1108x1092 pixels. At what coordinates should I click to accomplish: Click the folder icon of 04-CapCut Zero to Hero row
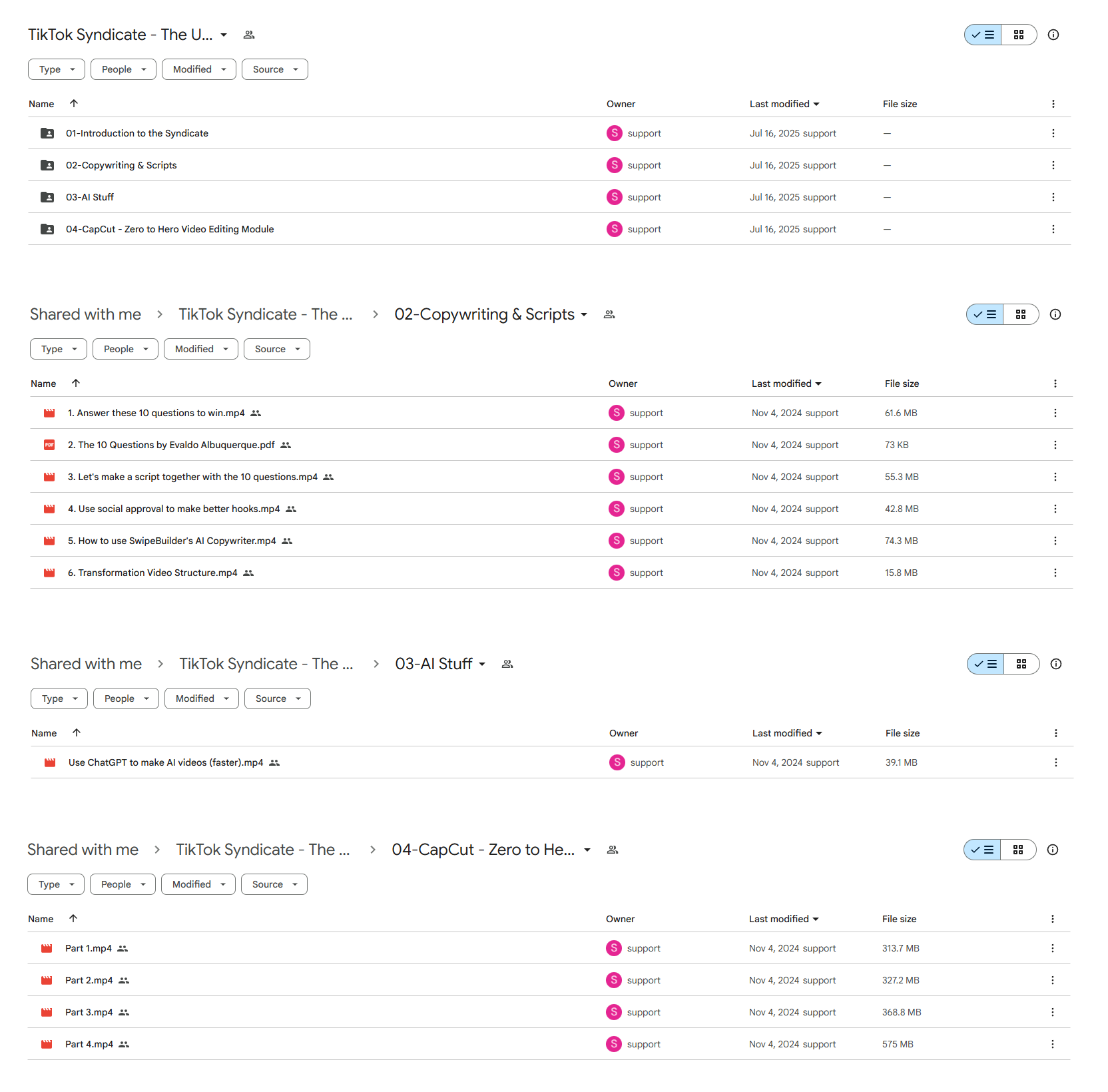[x=47, y=229]
